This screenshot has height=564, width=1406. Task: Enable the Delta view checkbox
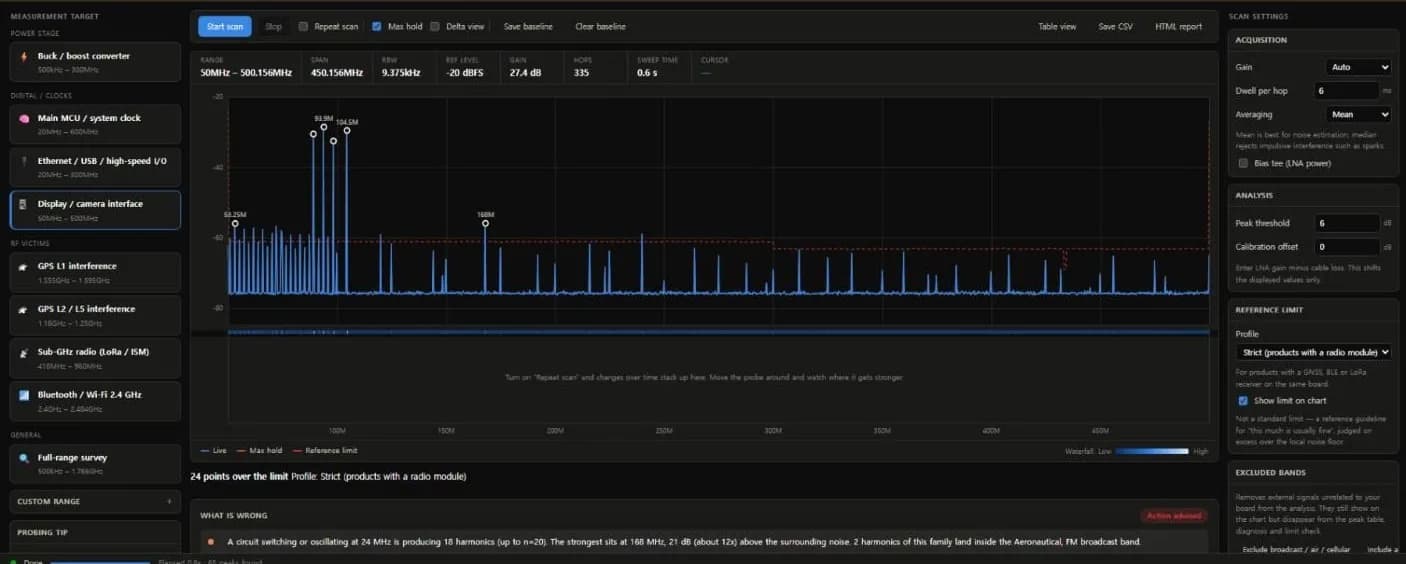click(435, 27)
